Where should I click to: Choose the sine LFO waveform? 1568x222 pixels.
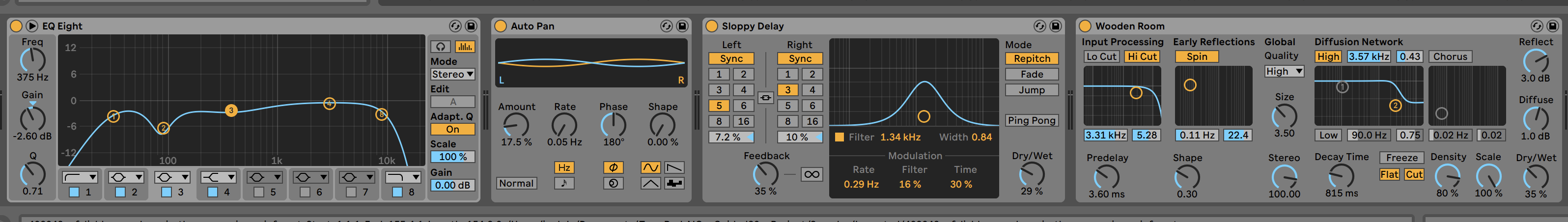[650, 167]
